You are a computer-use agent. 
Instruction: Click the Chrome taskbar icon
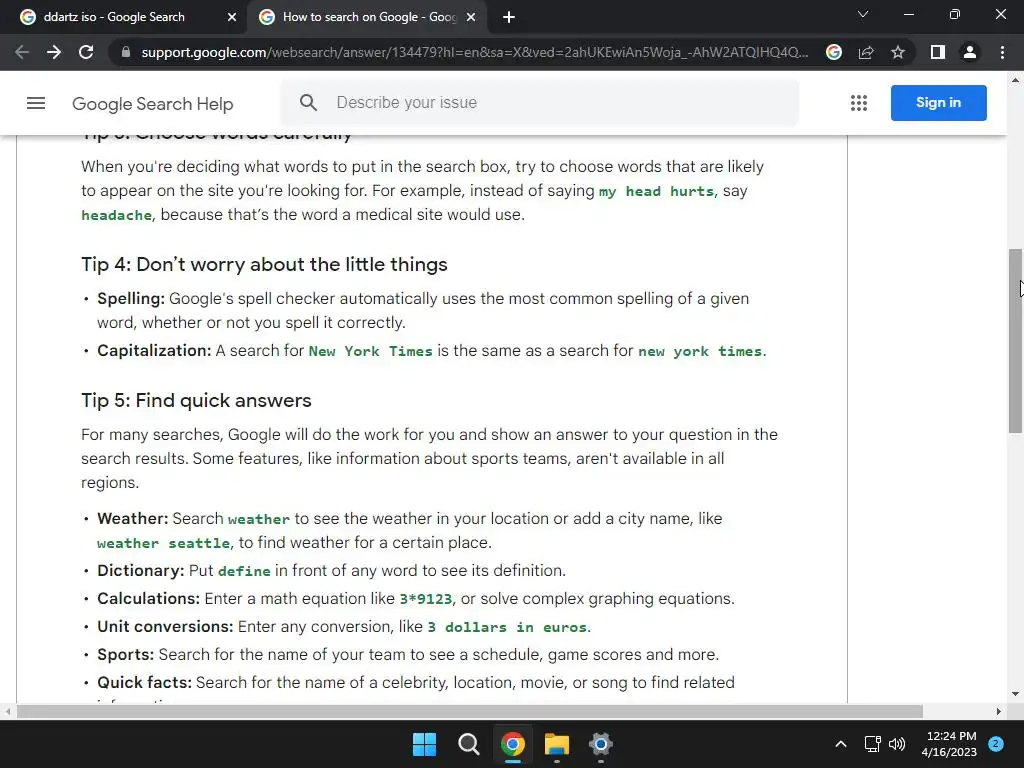513,744
